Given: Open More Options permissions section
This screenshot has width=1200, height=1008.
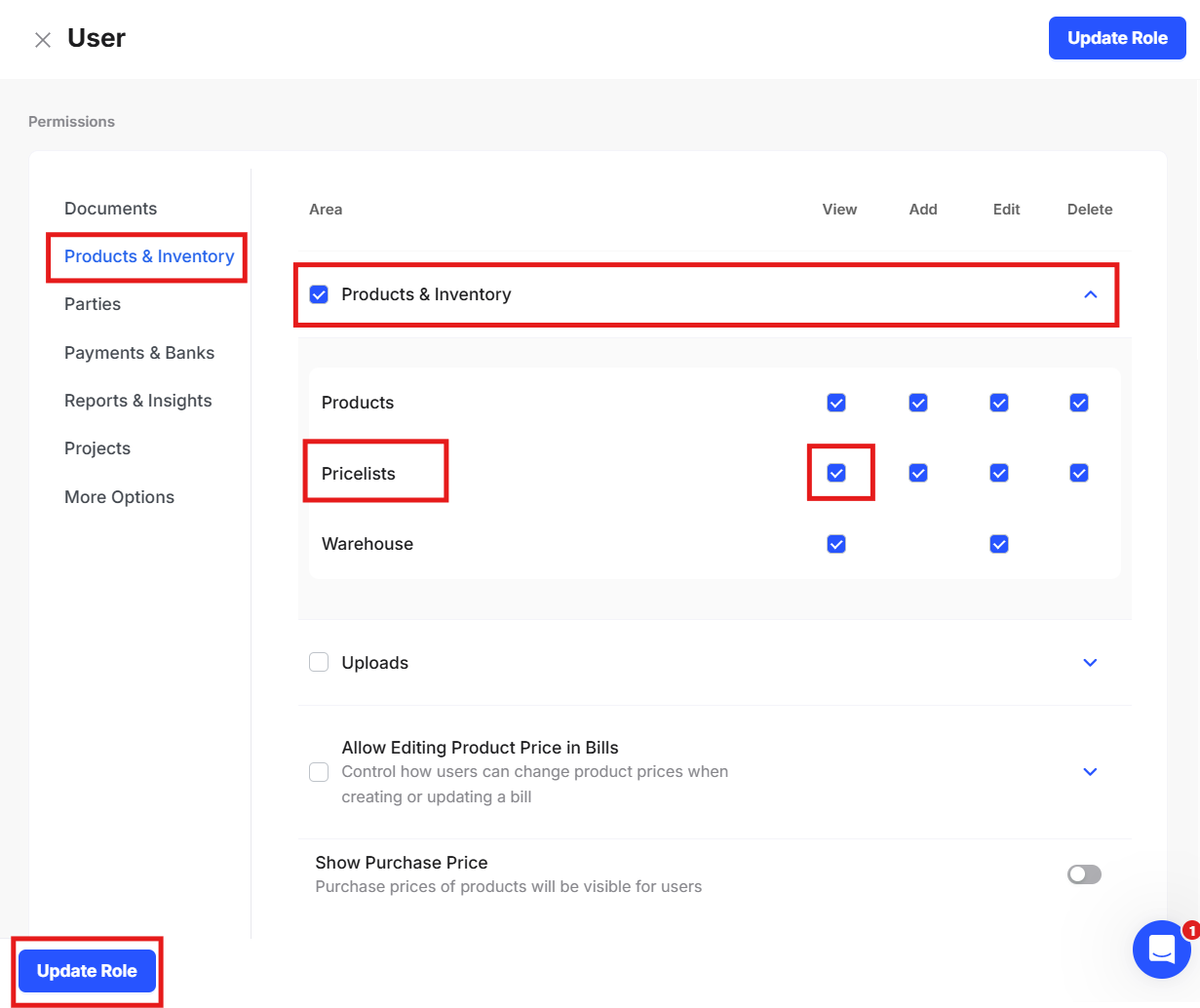Looking at the screenshot, I should pos(119,497).
